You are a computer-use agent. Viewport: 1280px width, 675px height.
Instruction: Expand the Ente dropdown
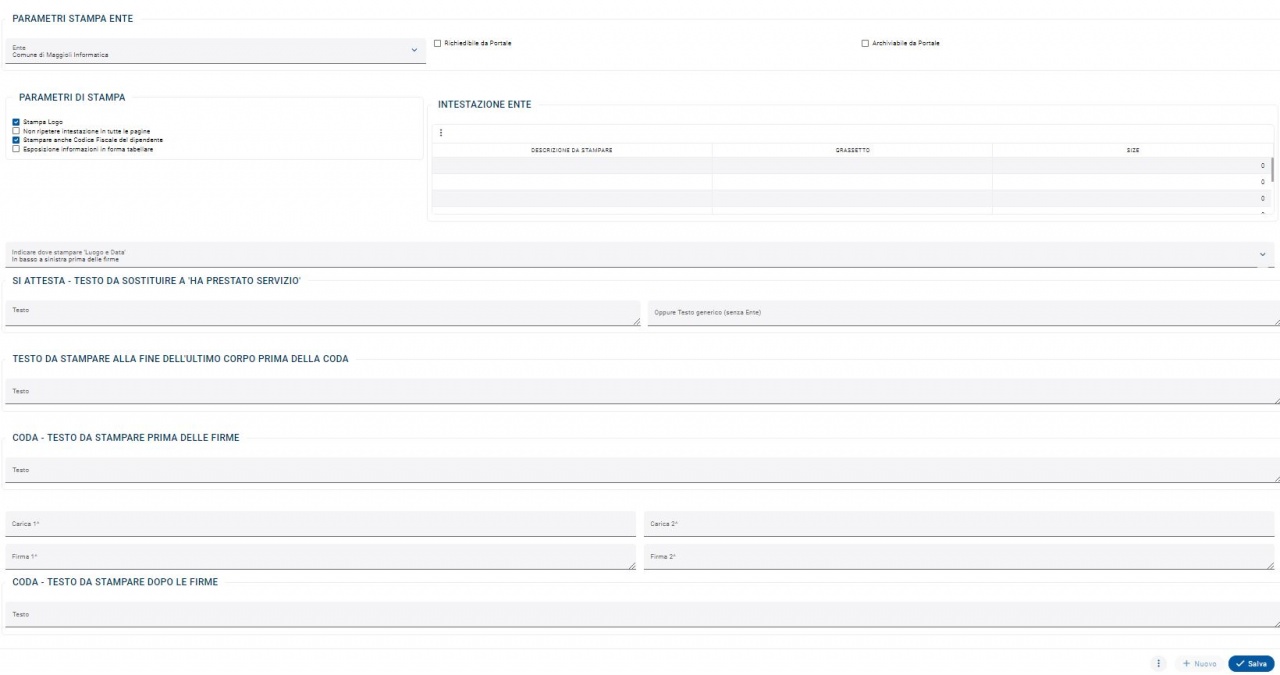(215, 50)
